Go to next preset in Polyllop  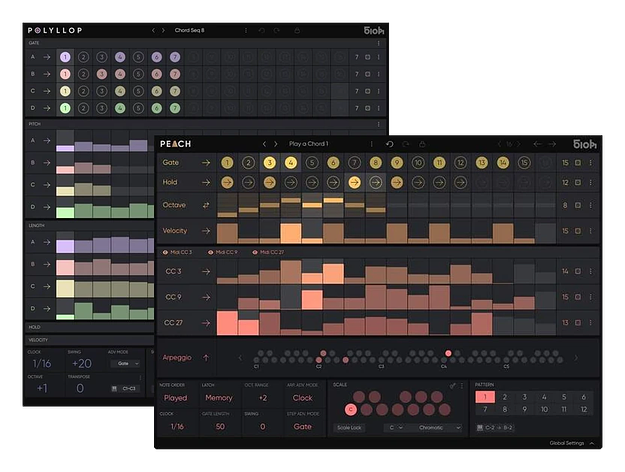pos(163,30)
